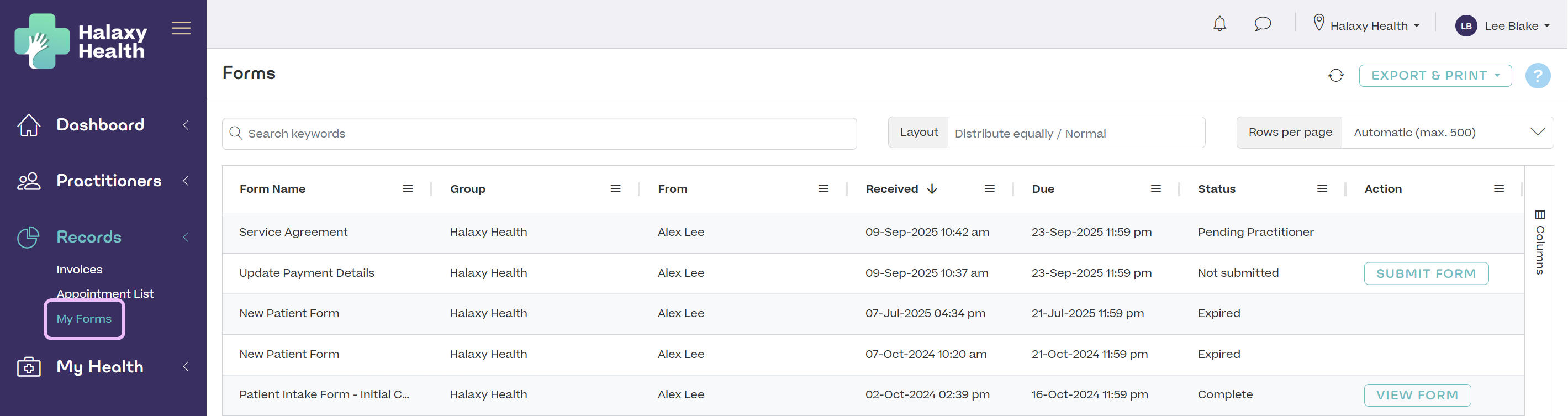This screenshot has width=1568, height=416.
Task: Toggle the hamburger sidebar menu icon
Action: 181,28
